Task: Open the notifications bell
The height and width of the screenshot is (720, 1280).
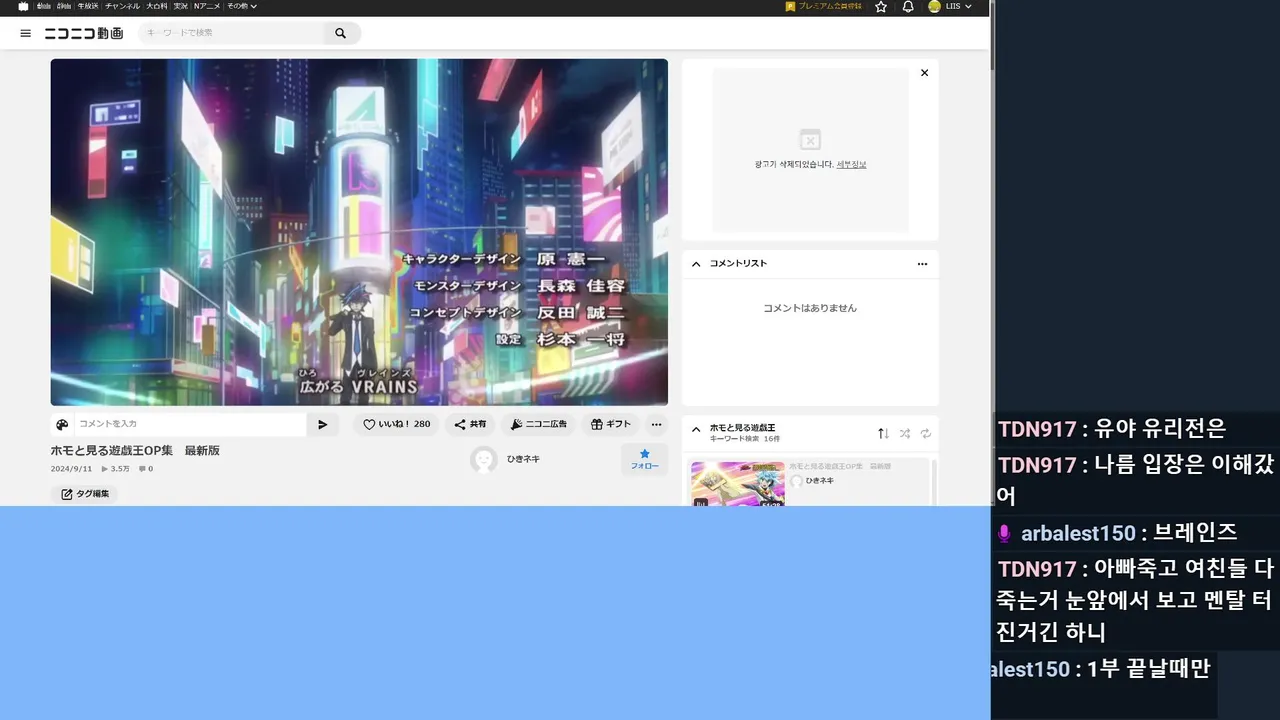Action: (x=908, y=6)
